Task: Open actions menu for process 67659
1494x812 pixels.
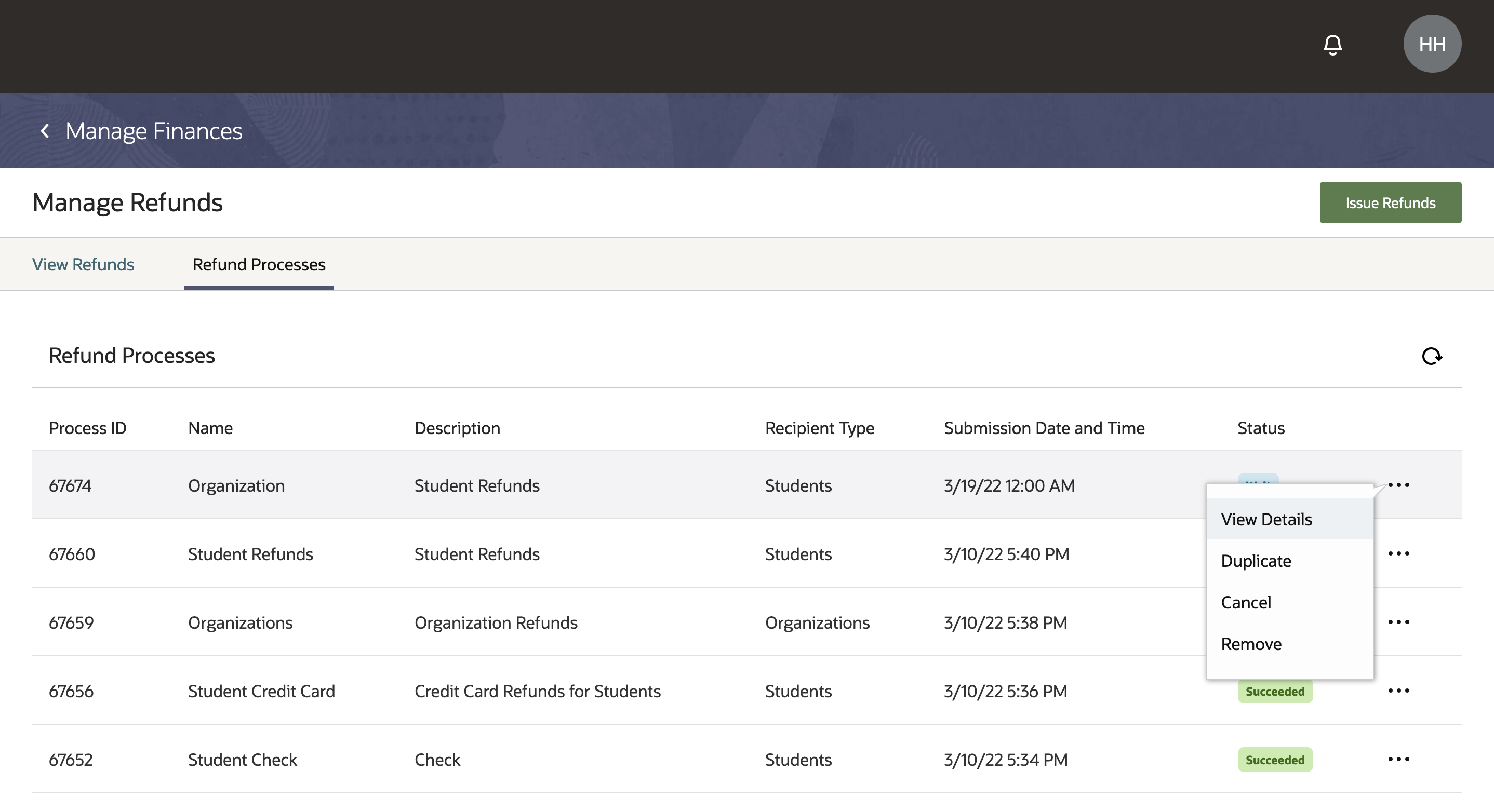Action: 1398,622
